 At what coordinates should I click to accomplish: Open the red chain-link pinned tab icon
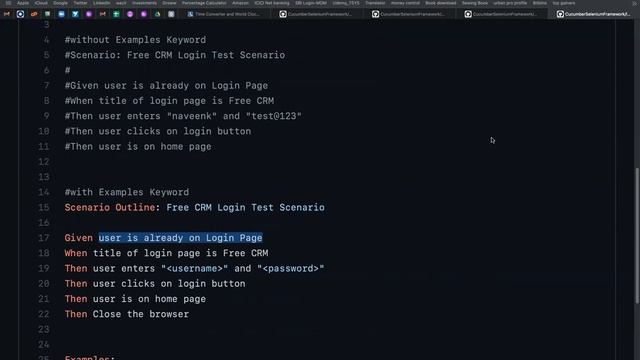click(34, 14)
